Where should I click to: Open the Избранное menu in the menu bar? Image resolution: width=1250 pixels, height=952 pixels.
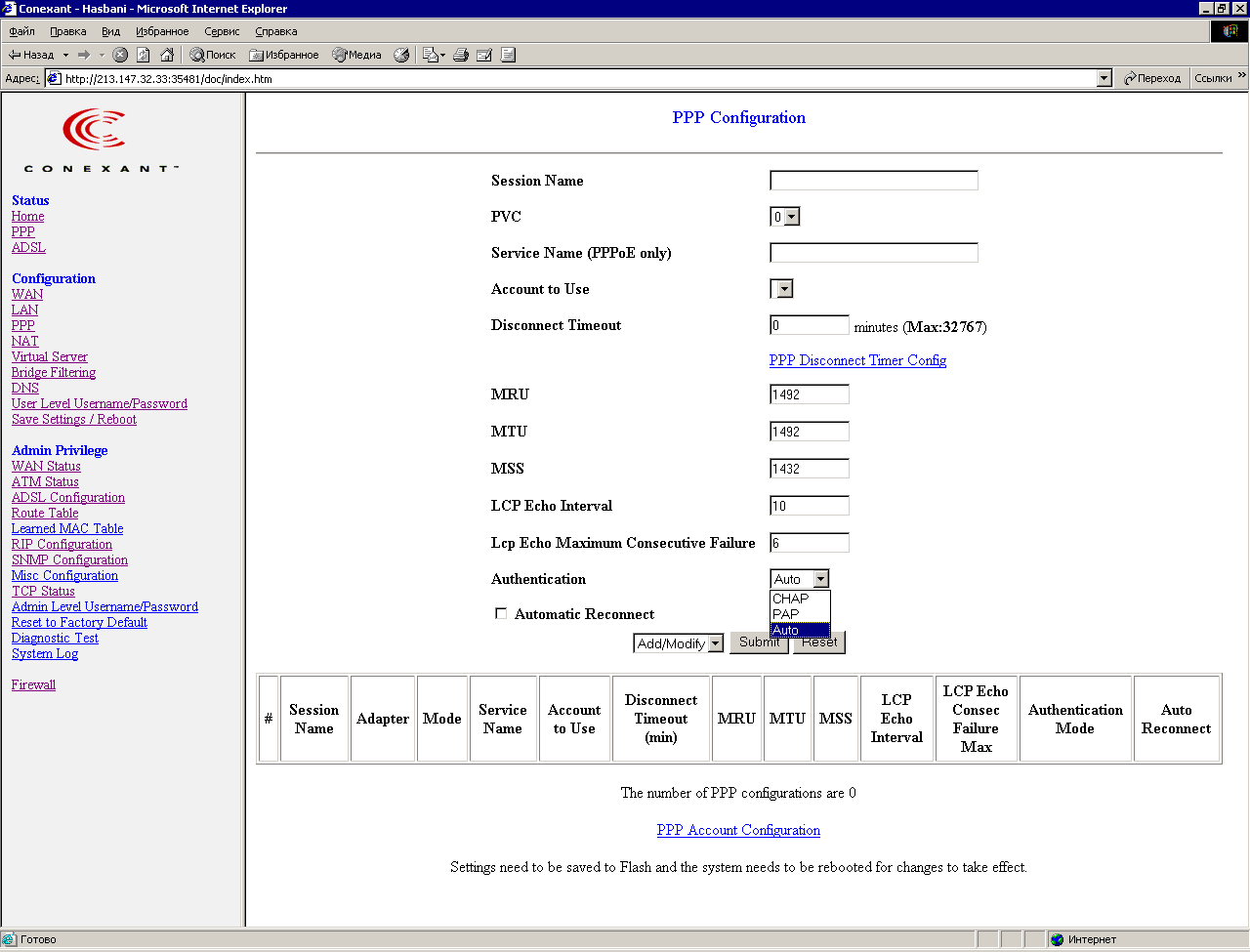pos(162,31)
